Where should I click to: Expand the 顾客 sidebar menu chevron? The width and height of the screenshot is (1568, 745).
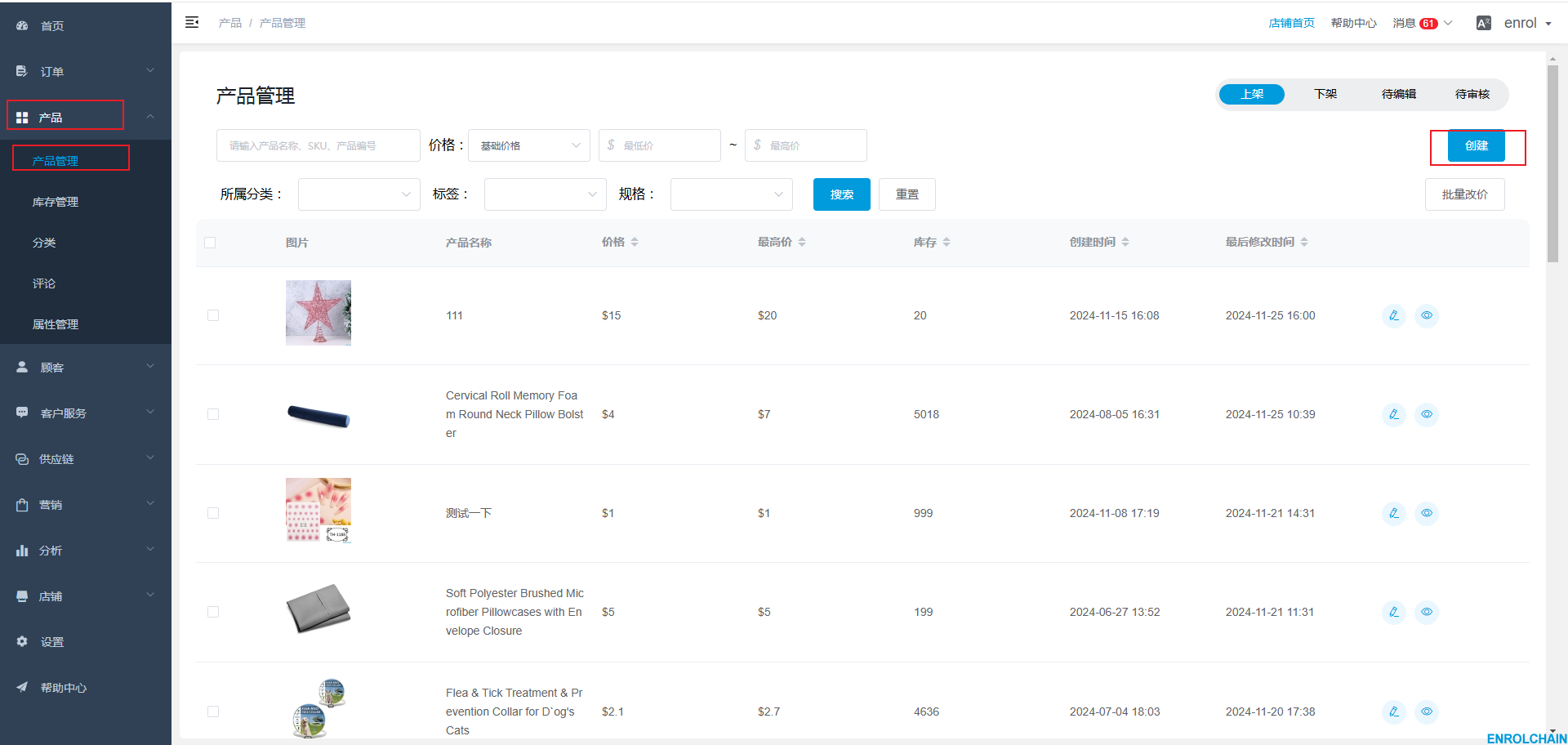tap(150, 367)
